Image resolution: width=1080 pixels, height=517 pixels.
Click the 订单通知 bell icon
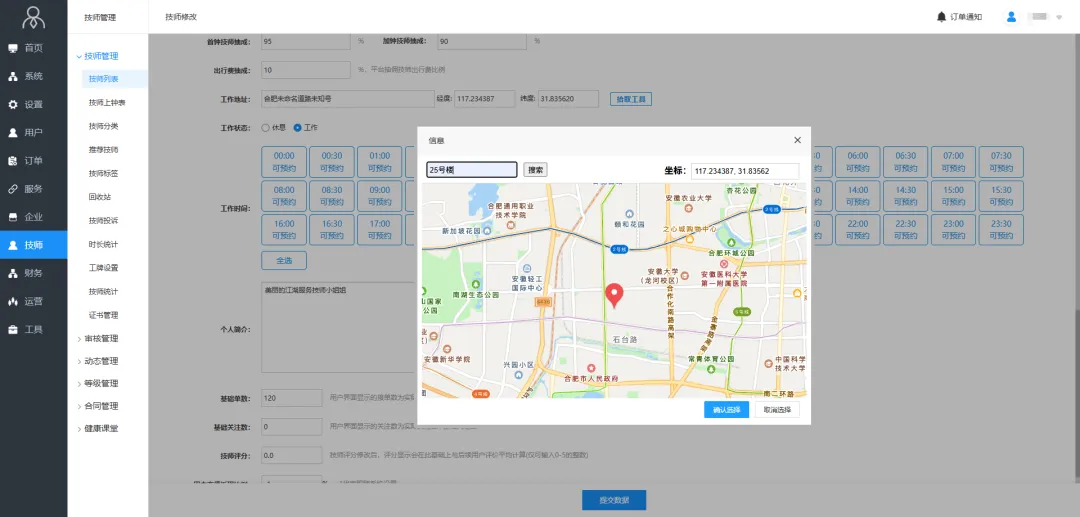tap(941, 17)
